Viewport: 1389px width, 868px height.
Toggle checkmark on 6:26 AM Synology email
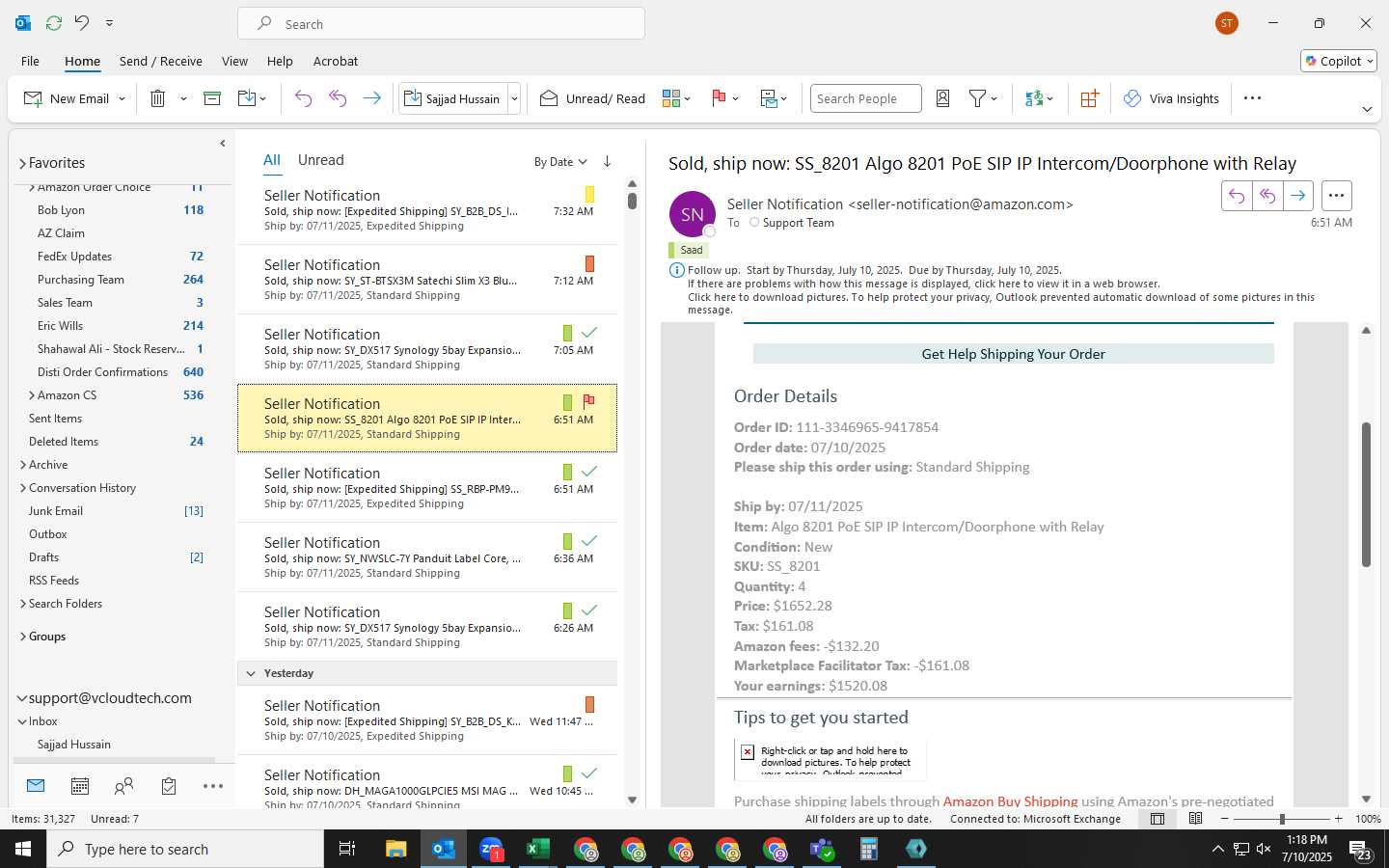point(589,610)
